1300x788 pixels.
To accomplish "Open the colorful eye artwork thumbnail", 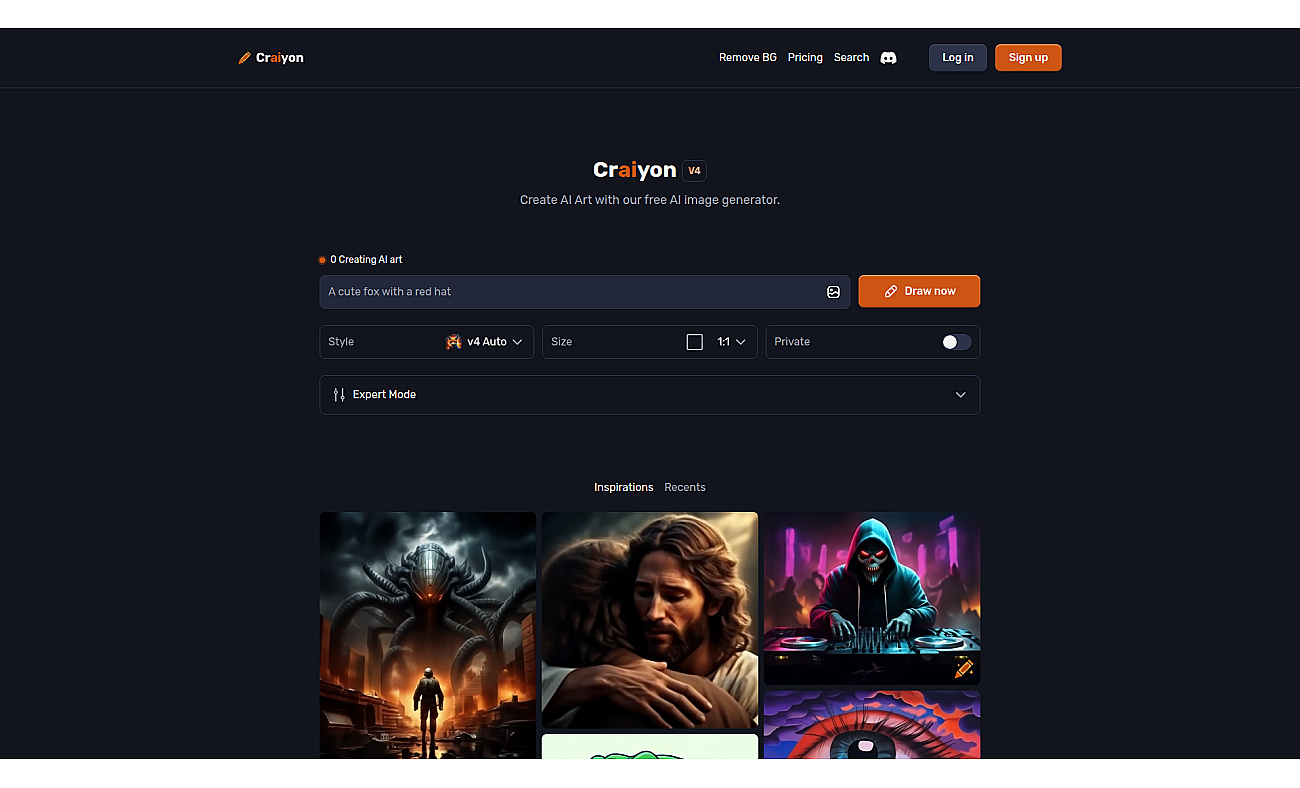I will tap(872, 724).
